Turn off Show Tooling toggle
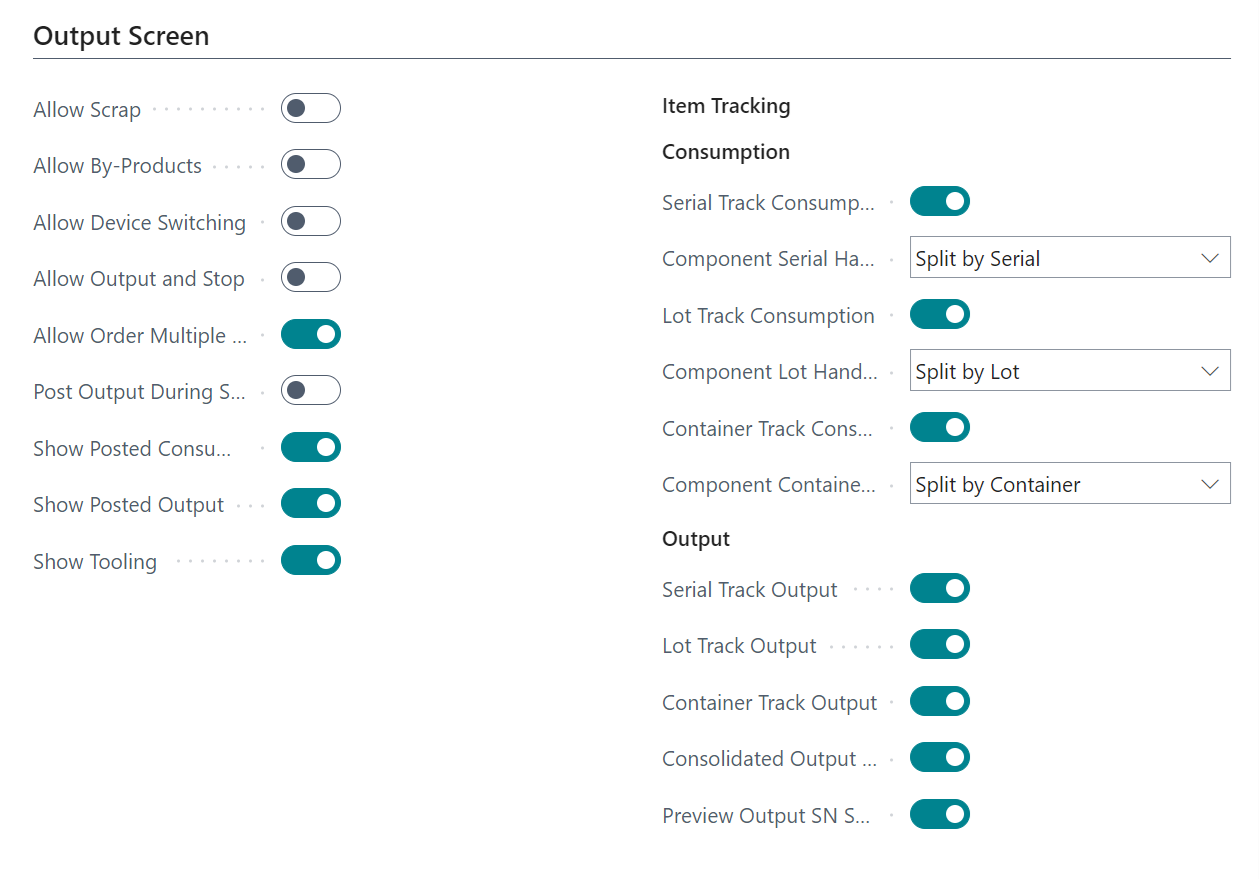Viewport: 1259px width, 879px height. (310, 561)
